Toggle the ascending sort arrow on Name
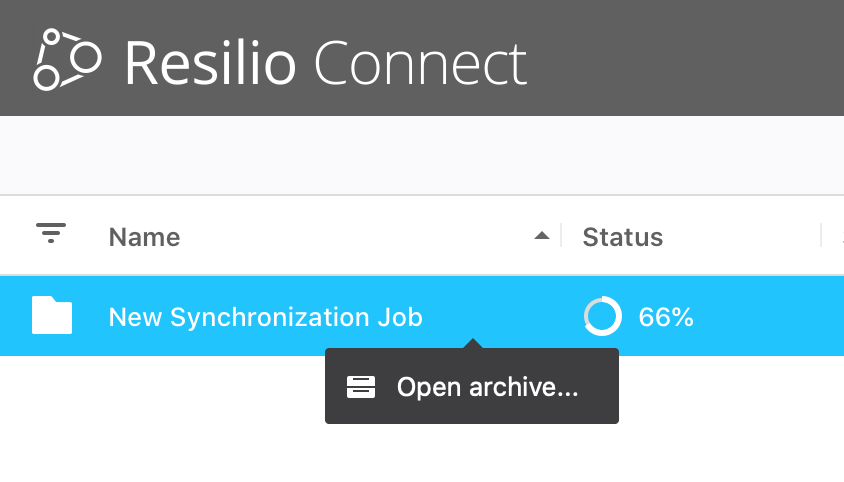Image resolution: width=844 pixels, height=482 pixels. click(x=542, y=236)
